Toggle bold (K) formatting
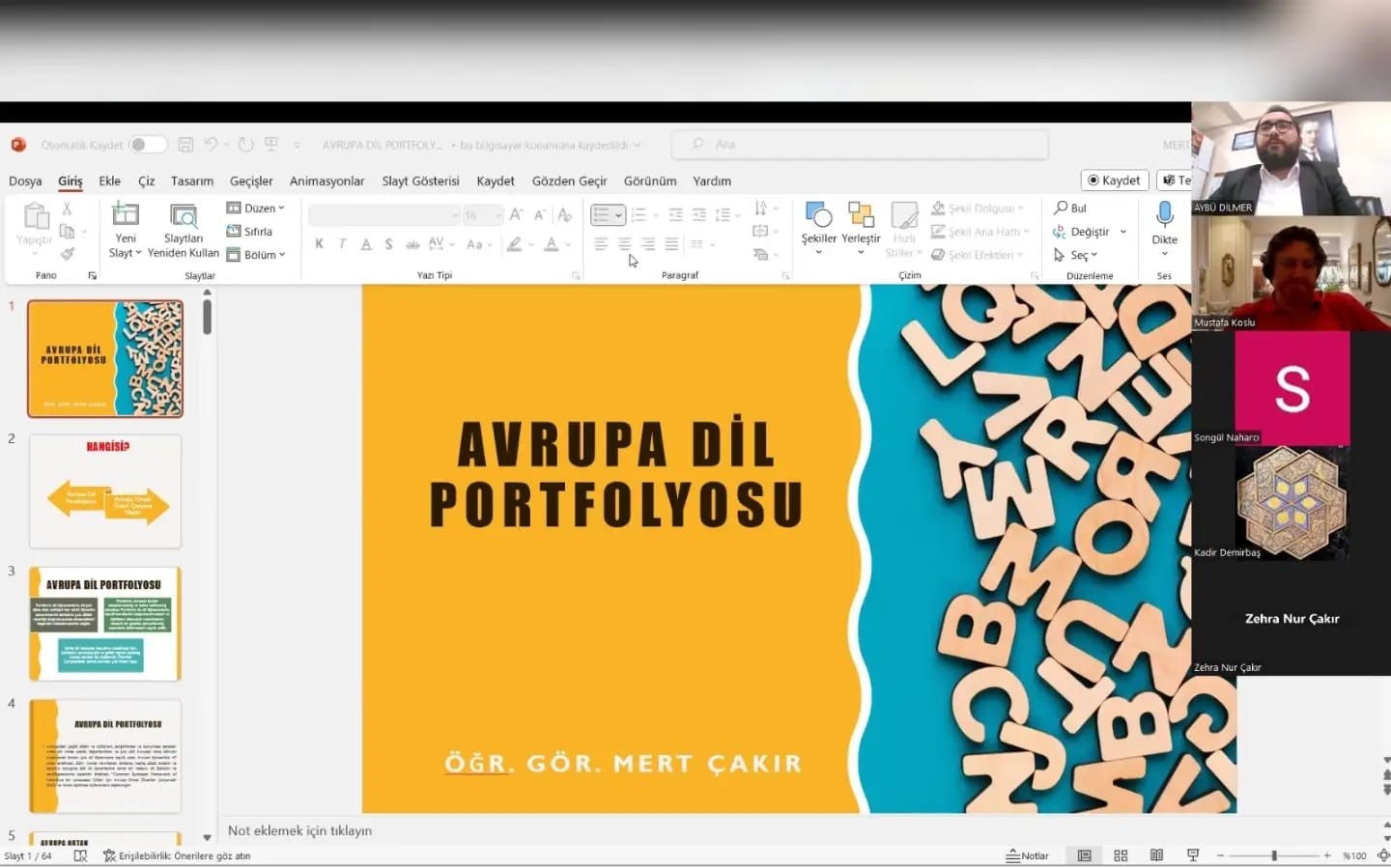The width and height of the screenshot is (1391, 868). 319,244
